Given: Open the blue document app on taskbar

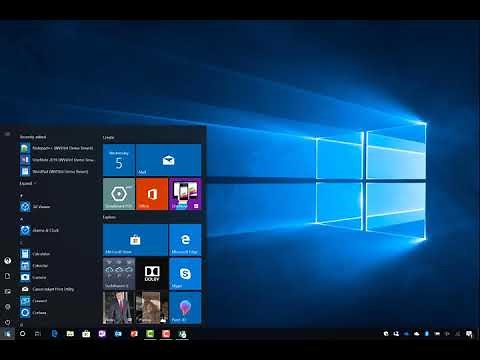Looking at the screenshot, I should pyautogui.click(x=54, y=334).
